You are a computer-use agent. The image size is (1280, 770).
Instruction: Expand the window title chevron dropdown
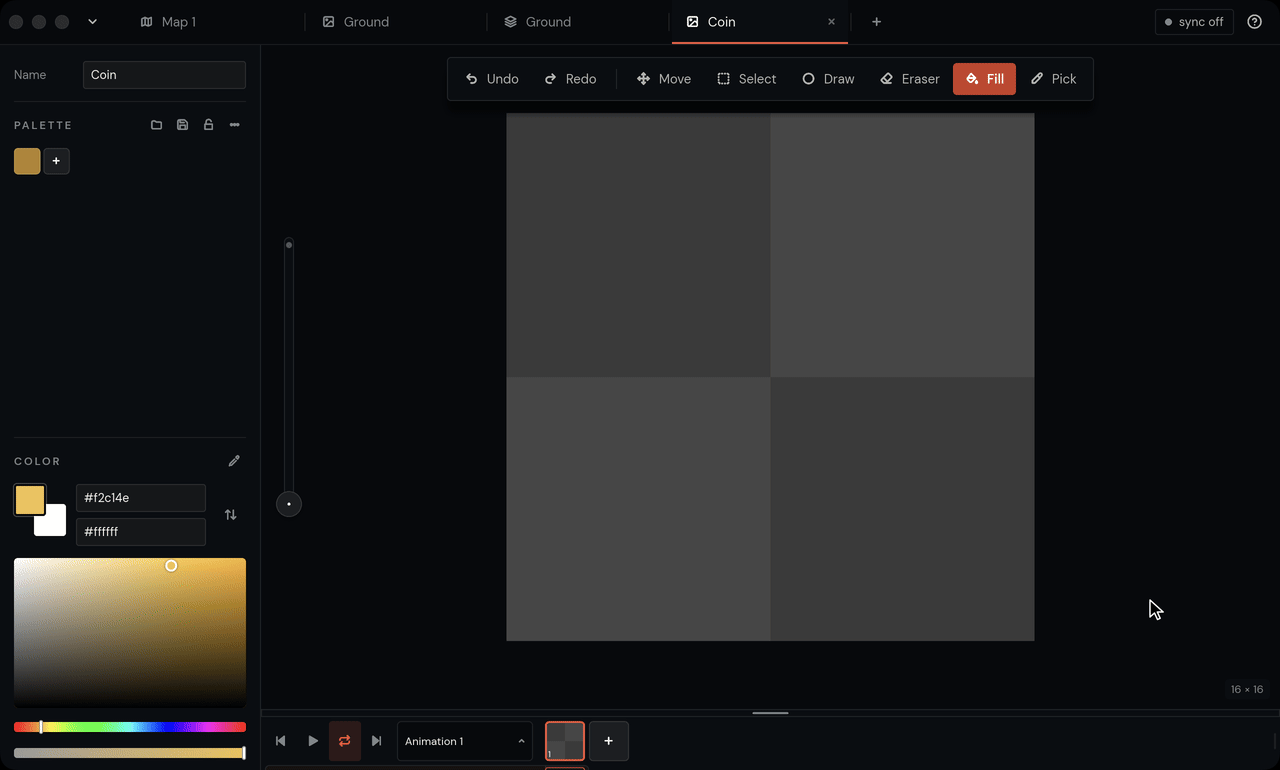point(92,22)
